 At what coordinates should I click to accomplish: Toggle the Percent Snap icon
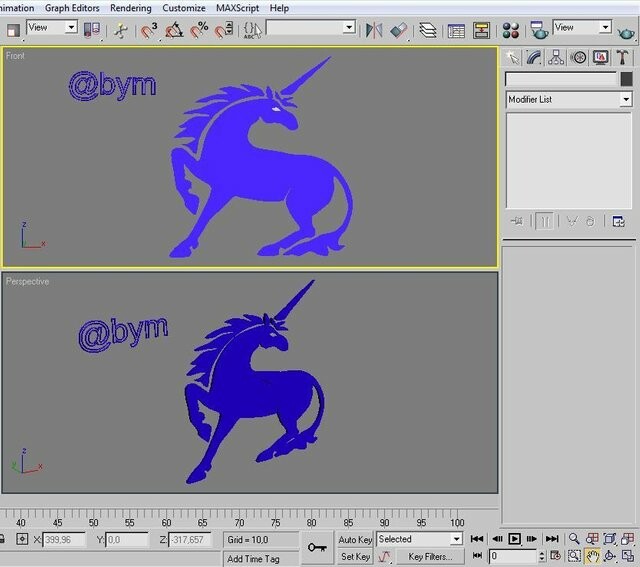[199, 30]
